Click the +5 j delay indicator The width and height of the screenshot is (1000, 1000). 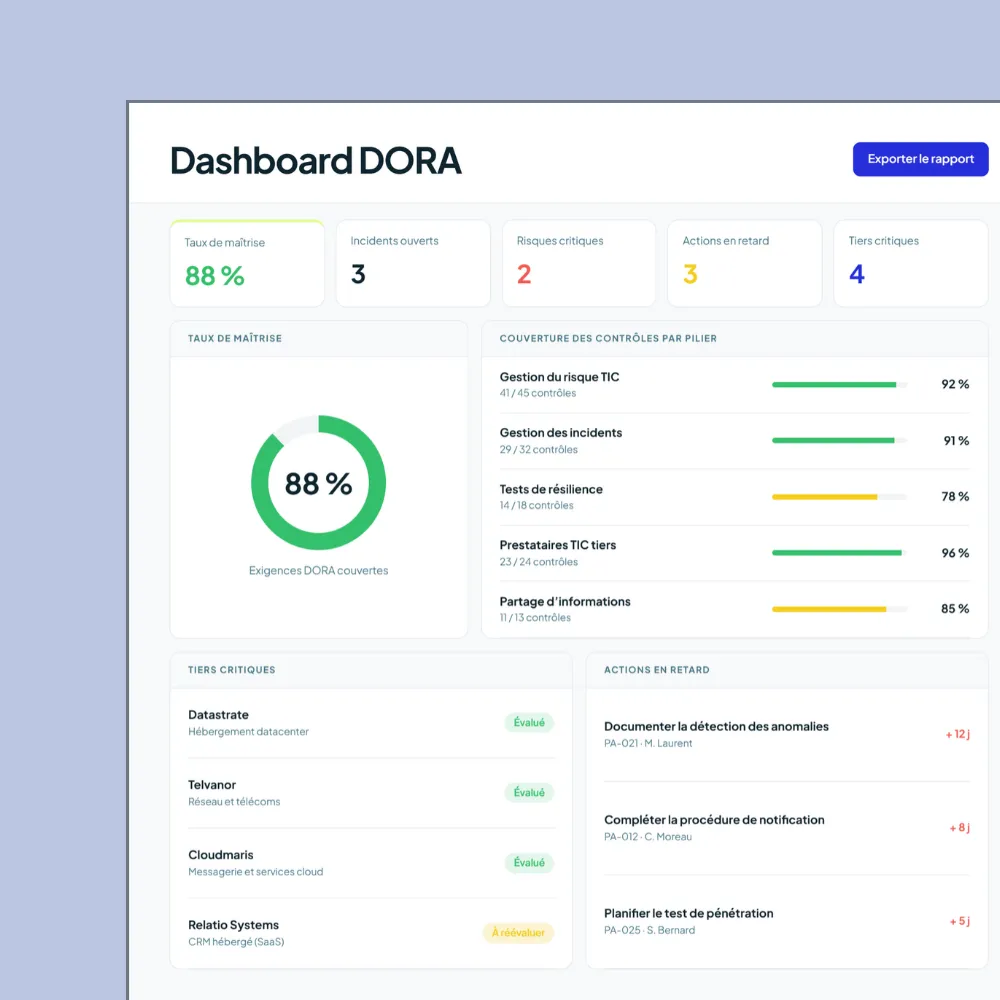[959, 921]
